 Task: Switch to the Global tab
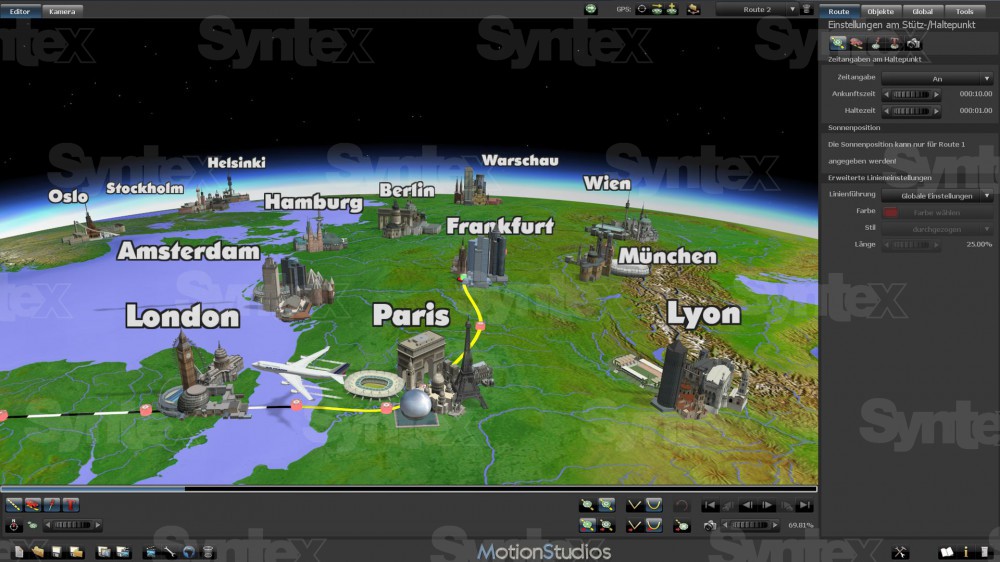(x=922, y=11)
